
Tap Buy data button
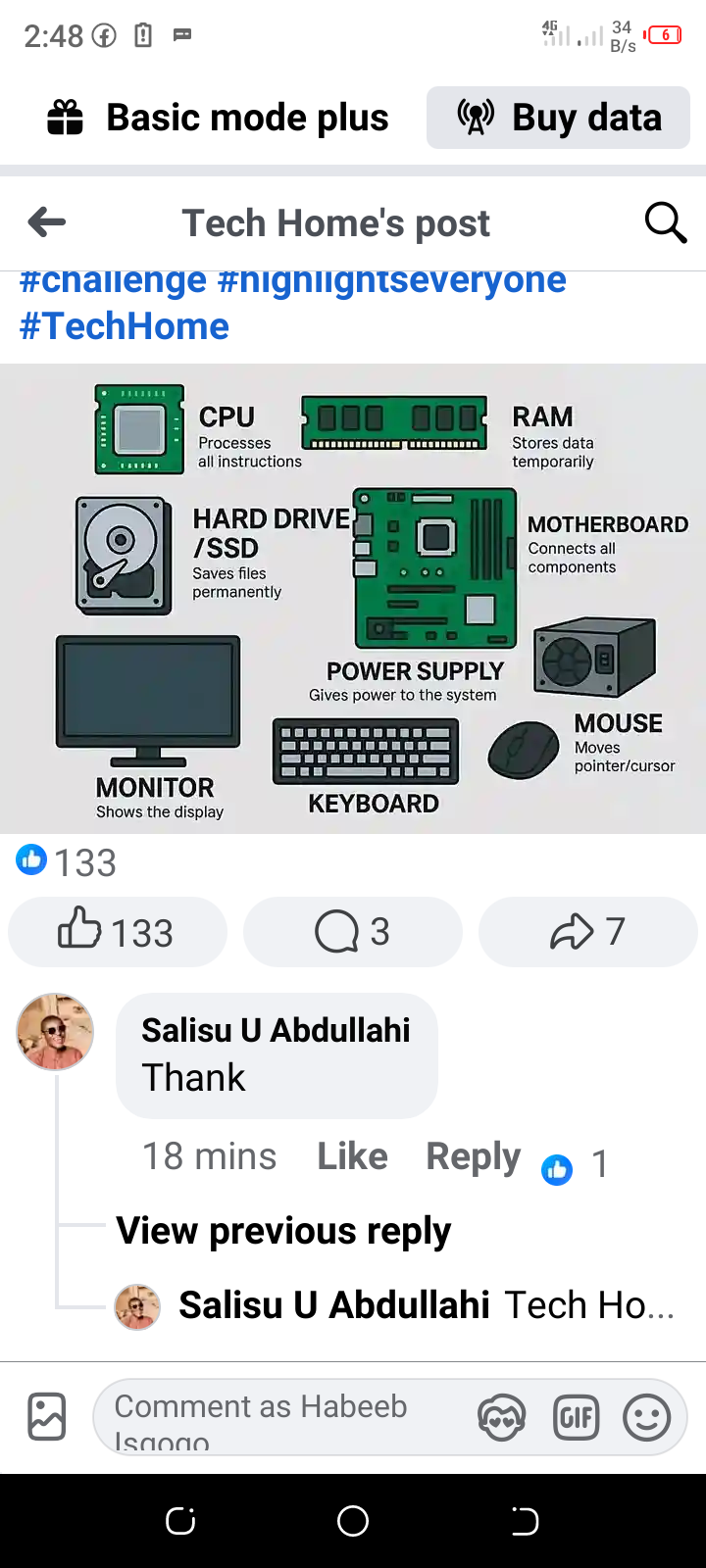pyautogui.click(x=558, y=118)
